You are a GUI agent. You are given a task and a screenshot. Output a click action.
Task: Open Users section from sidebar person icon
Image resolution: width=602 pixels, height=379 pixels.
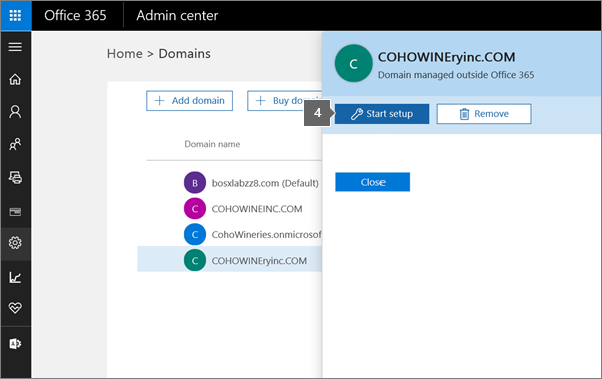pos(15,111)
